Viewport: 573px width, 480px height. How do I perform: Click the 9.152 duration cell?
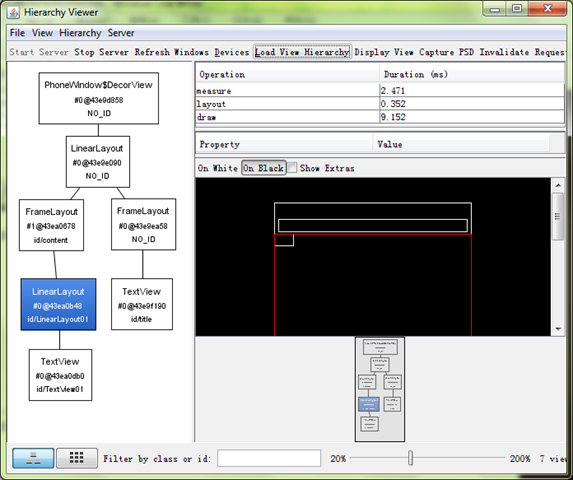472,117
